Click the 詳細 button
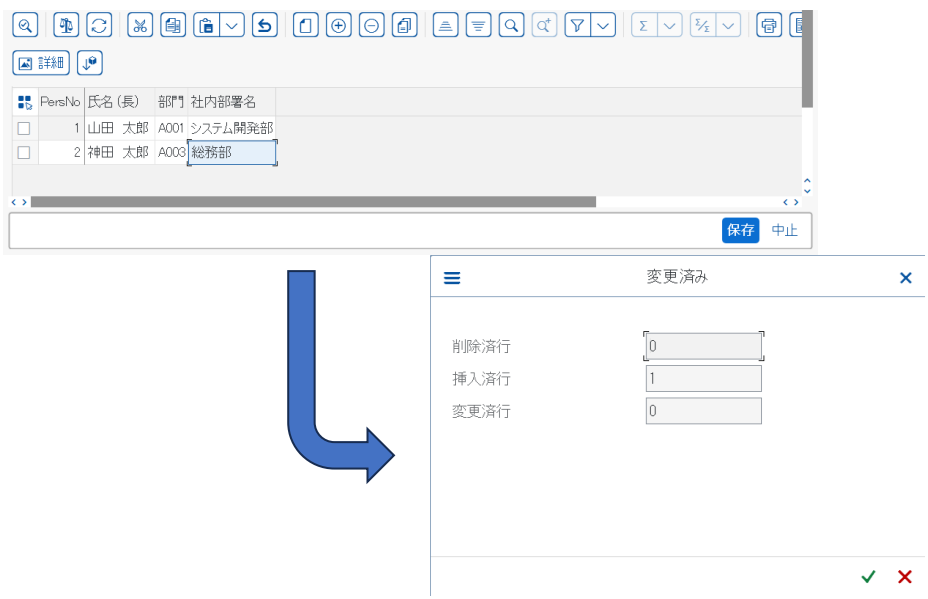Screen dimensions: 928x599 (41, 63)
